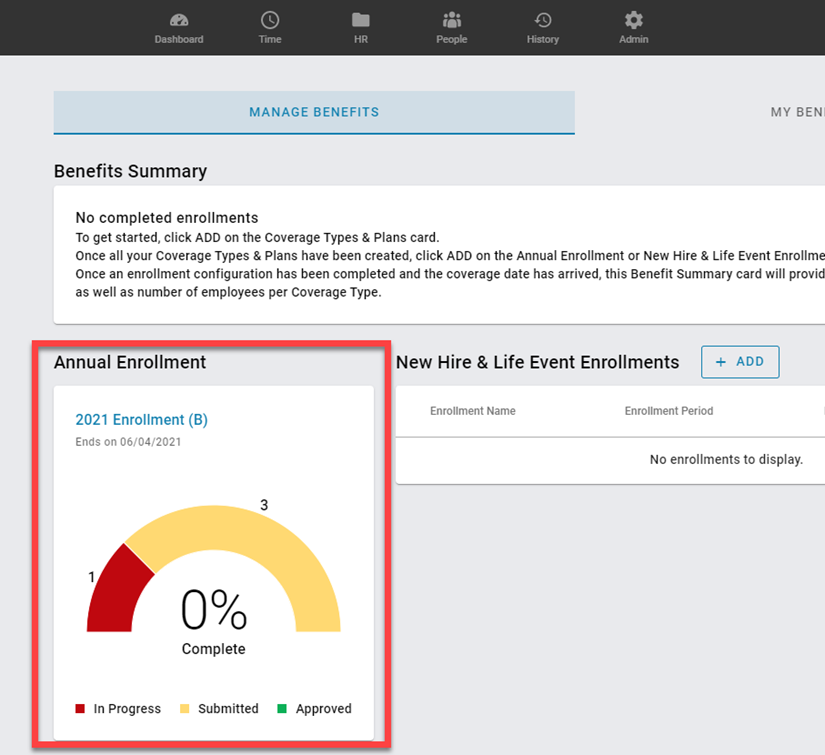Open the Dashboard page
The width and height of the screenshot is (825, 755).
[x=179, y=27]
